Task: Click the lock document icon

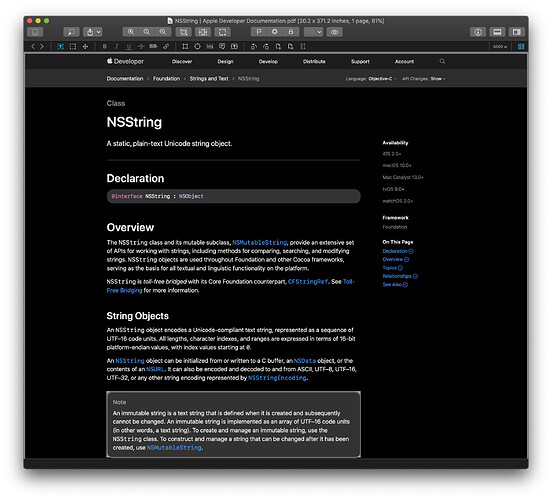Action: click(x=291, y=32)
